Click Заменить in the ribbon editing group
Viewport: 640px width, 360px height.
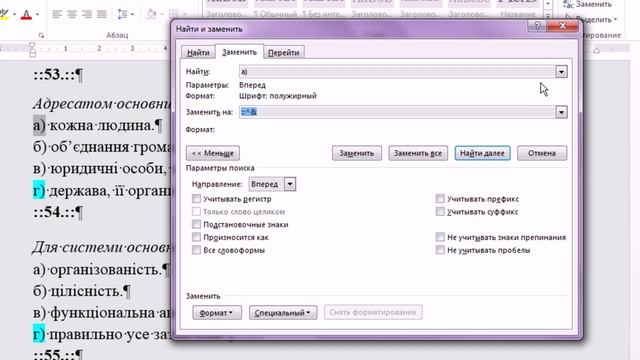pos(588,4)
